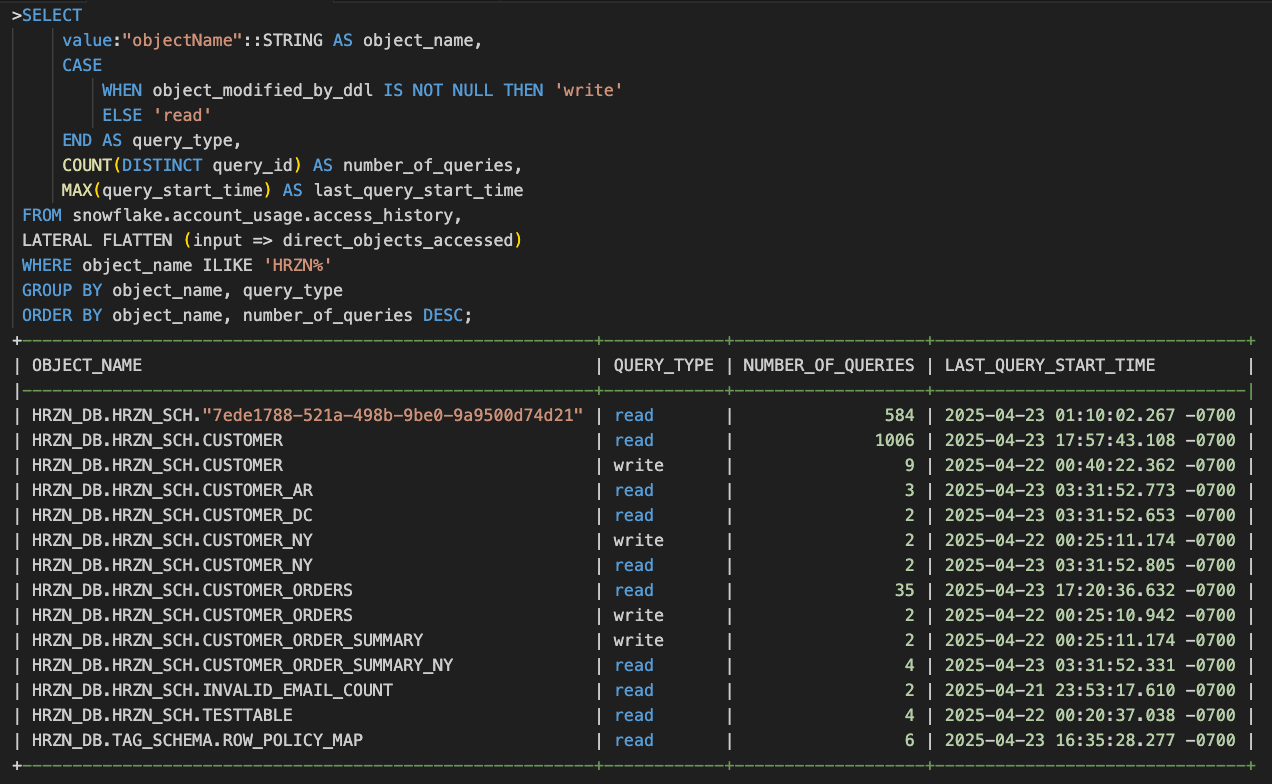Select the LAST_QUERY_START_TIME column header
Screen dimensions: 1272x784
(x=1049, y=365)
